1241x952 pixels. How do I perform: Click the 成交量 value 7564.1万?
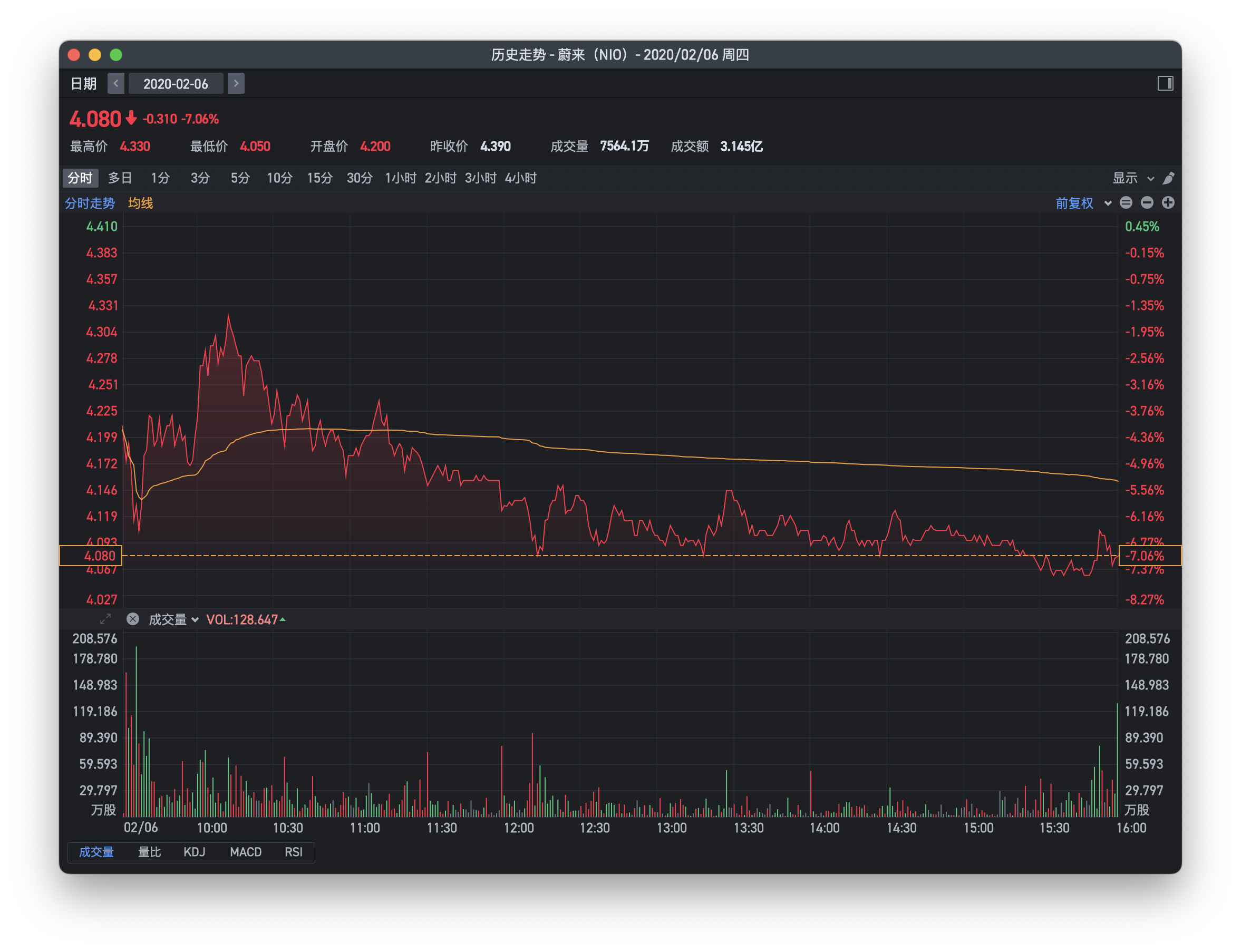pos(625,146)
